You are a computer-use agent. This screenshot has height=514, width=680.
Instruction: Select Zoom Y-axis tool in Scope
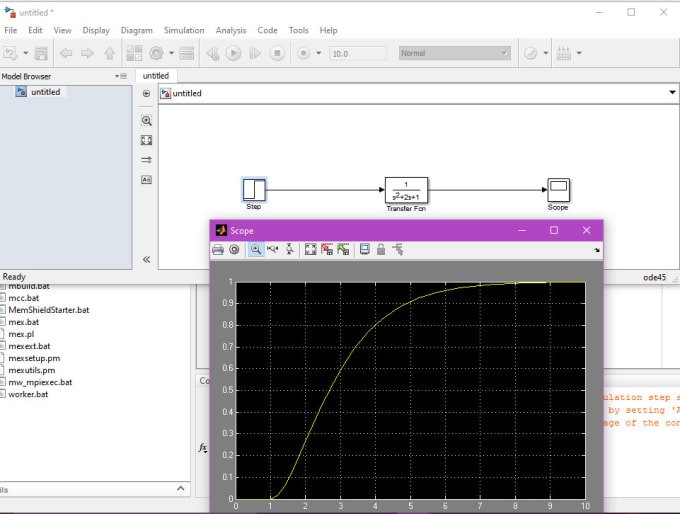[290, 249]
